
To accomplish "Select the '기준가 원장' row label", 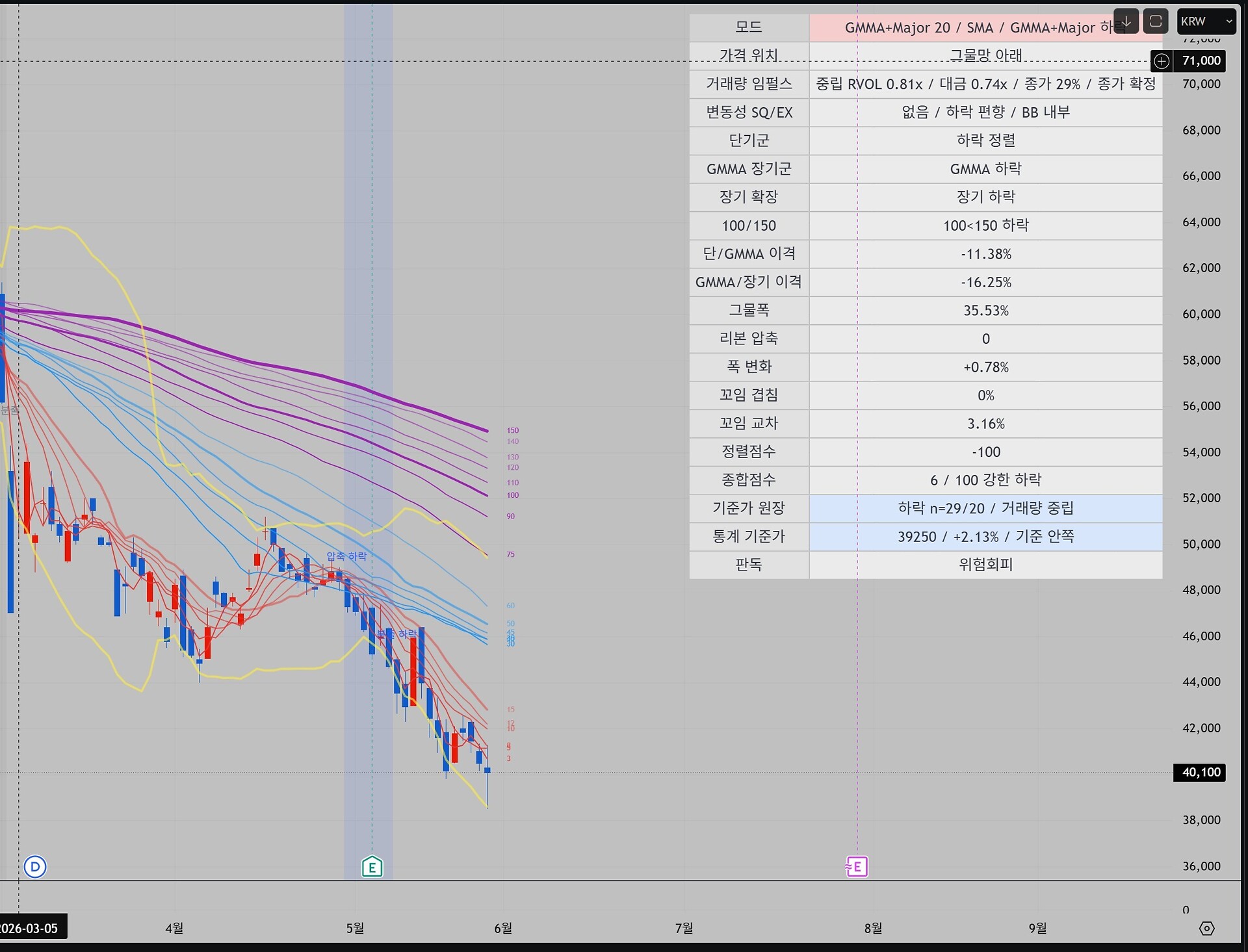I will (749, 508).
